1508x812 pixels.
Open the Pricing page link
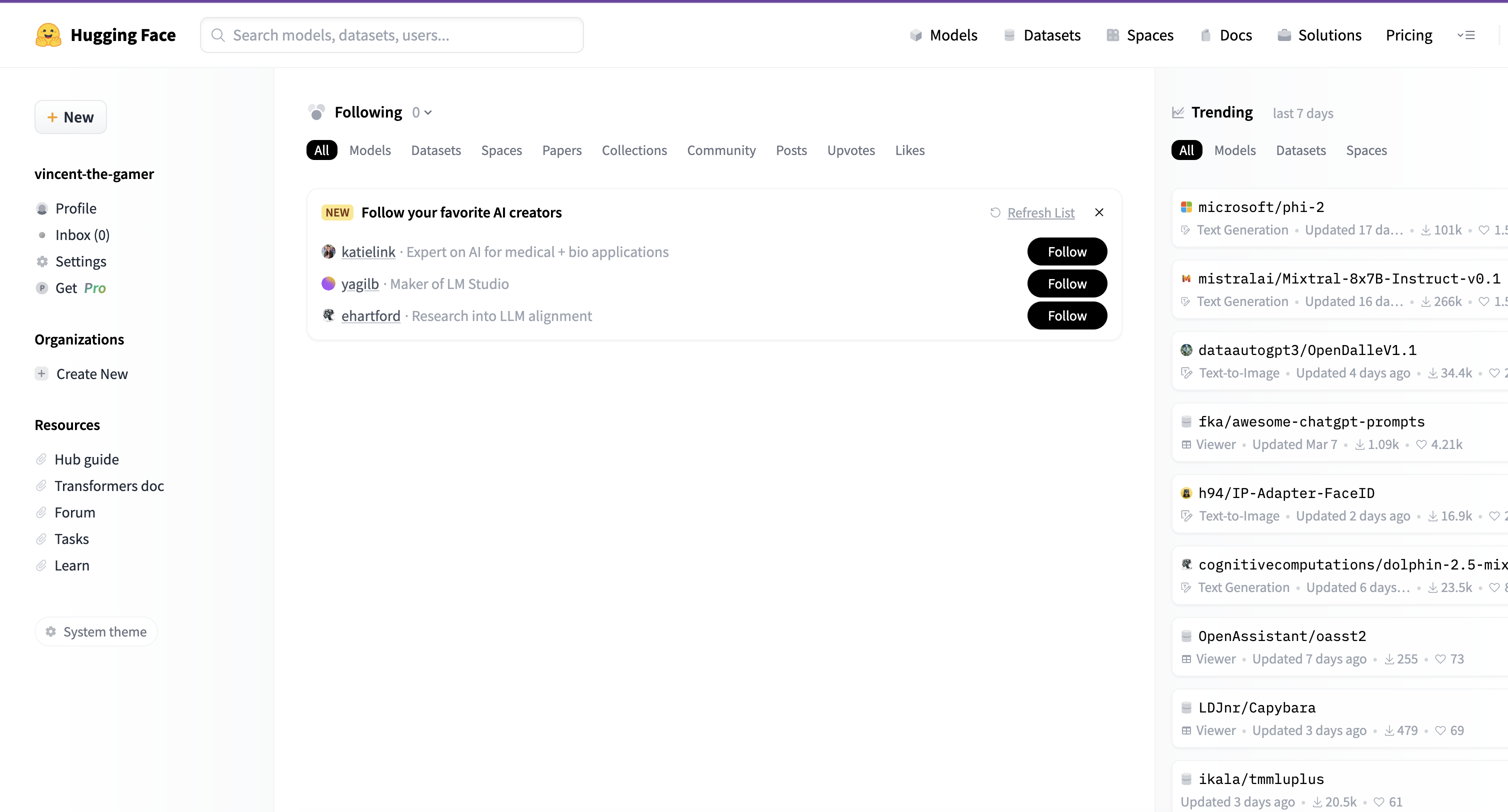point(1408,35)
